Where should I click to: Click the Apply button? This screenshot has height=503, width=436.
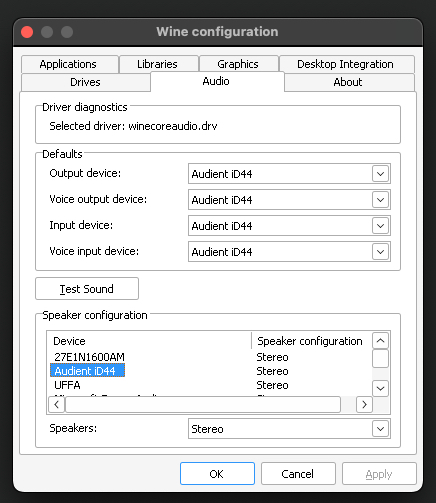click(379, 474)
